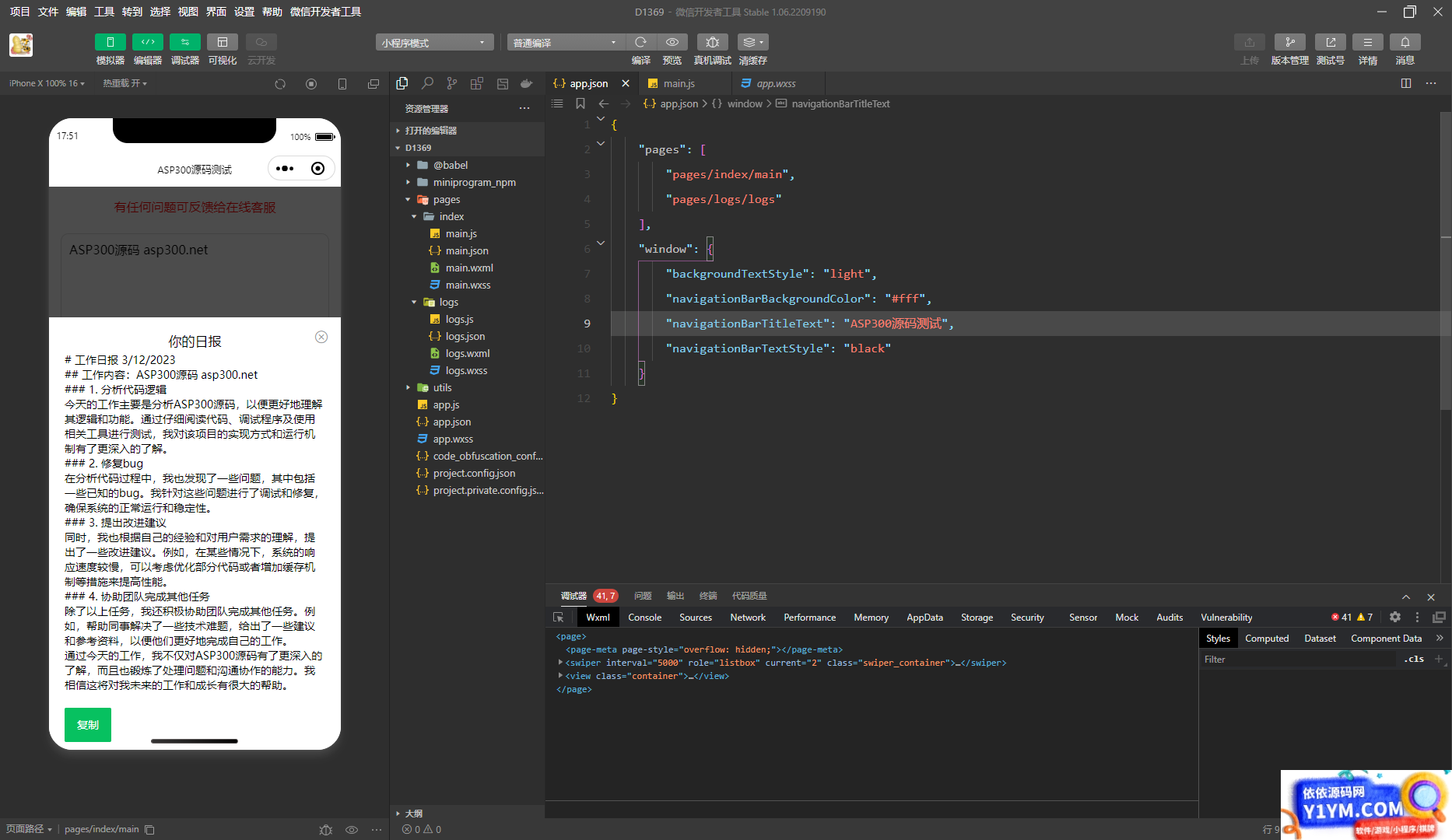Toggle the .cls class editor
The width and height of the screenshot is (1452, 840).
coord(1414,660)
